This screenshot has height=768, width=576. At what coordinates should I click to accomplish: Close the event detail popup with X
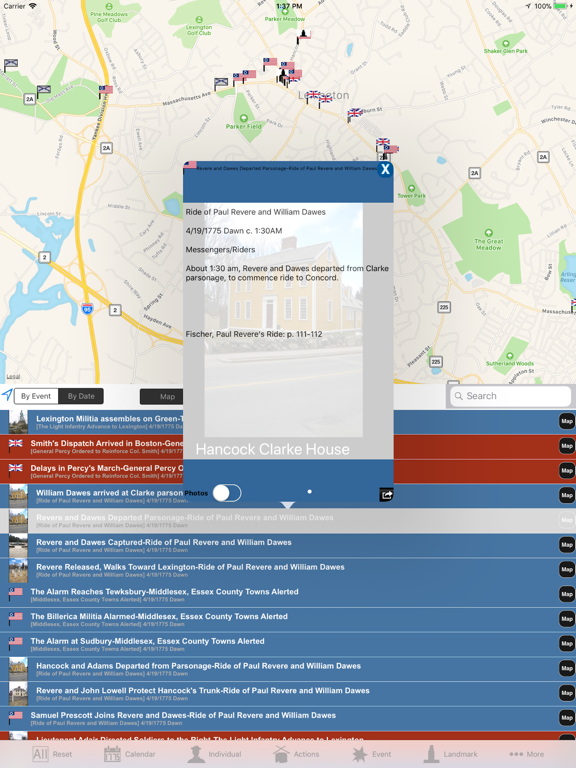(385, 169)
